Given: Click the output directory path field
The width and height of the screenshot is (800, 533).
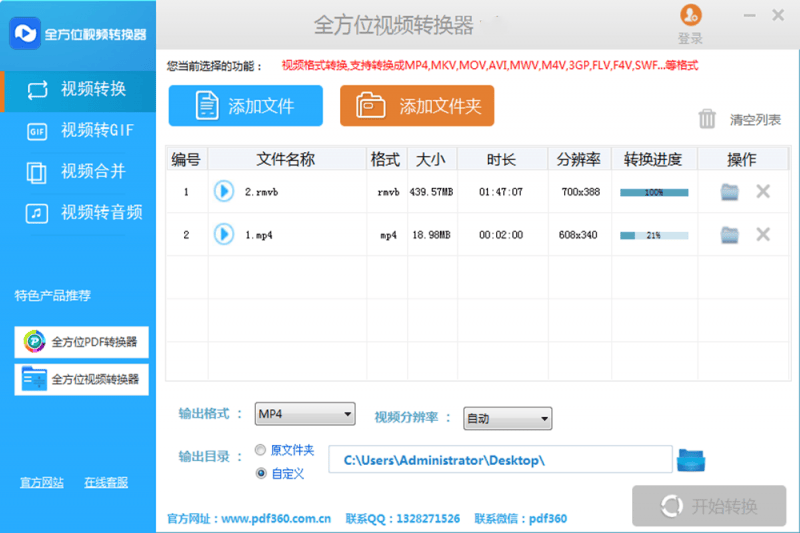Looking at the screenshot, I should pos(500,460).
